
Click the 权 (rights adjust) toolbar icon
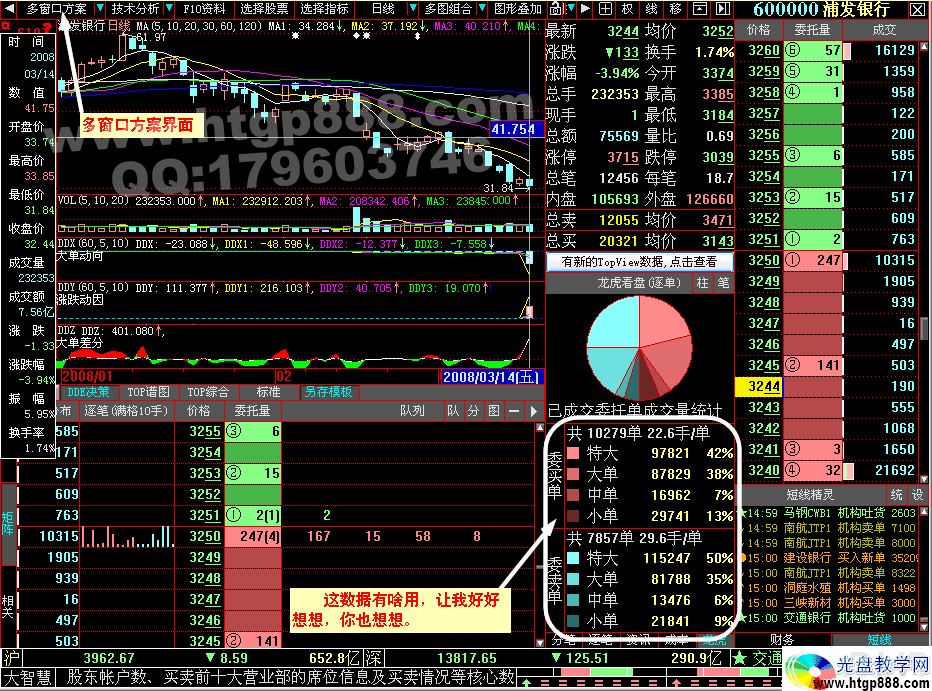coord(628,9)
